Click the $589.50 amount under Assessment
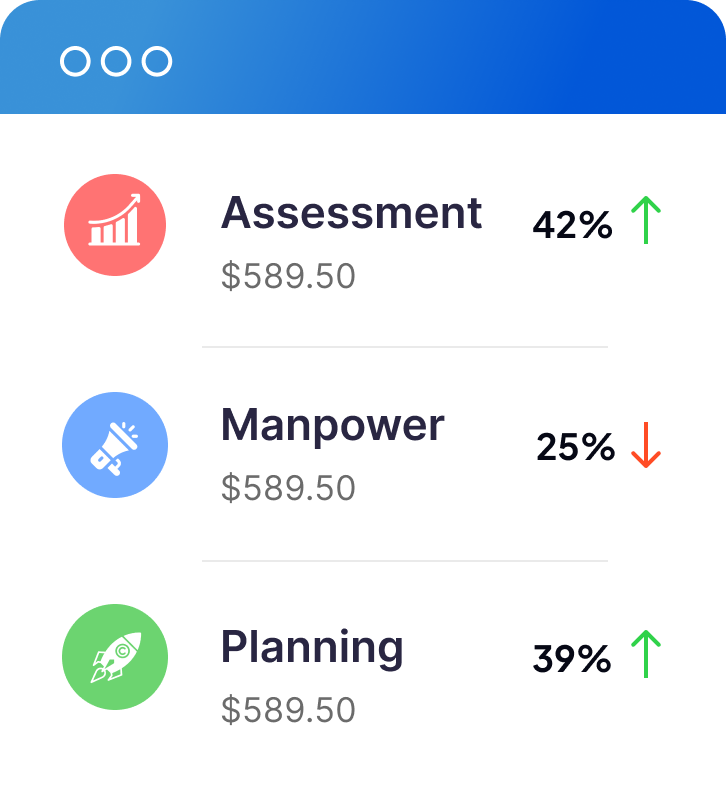The height and width of the screenshot is (806, 726). 288,276
